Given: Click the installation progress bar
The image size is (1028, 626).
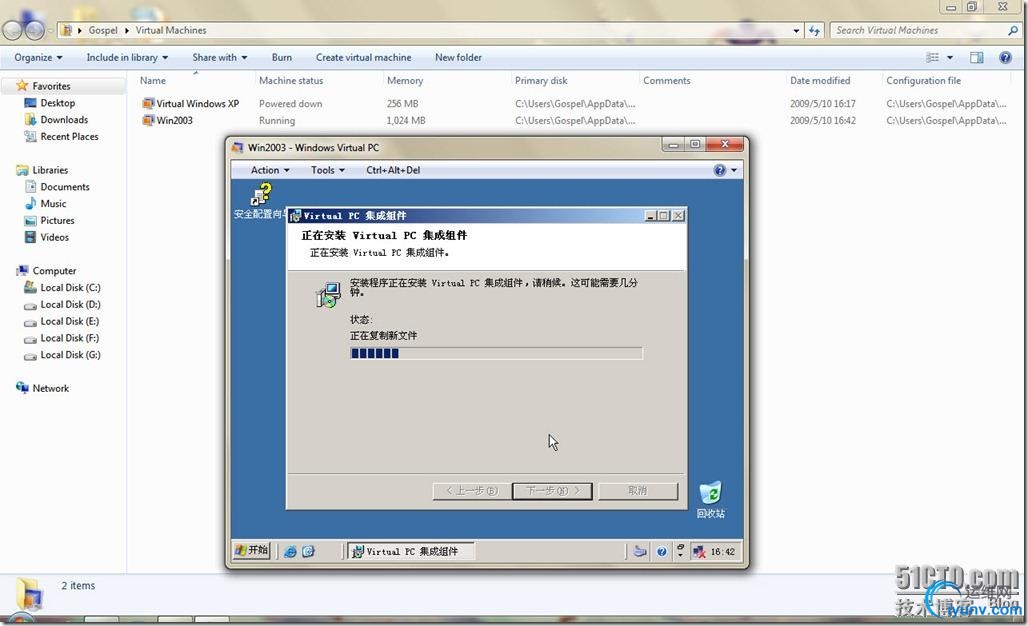Looking at the screenshot, I should [496, 353].
